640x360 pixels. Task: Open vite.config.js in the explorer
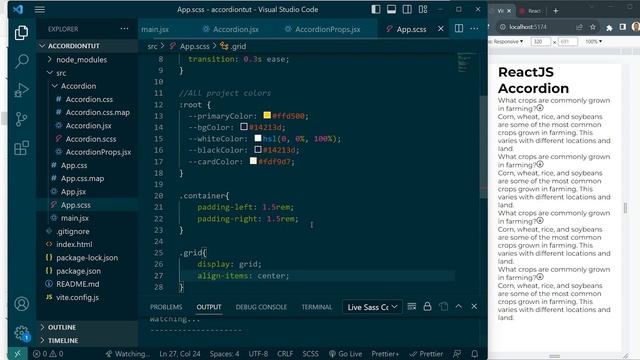[x=78, y=298]
